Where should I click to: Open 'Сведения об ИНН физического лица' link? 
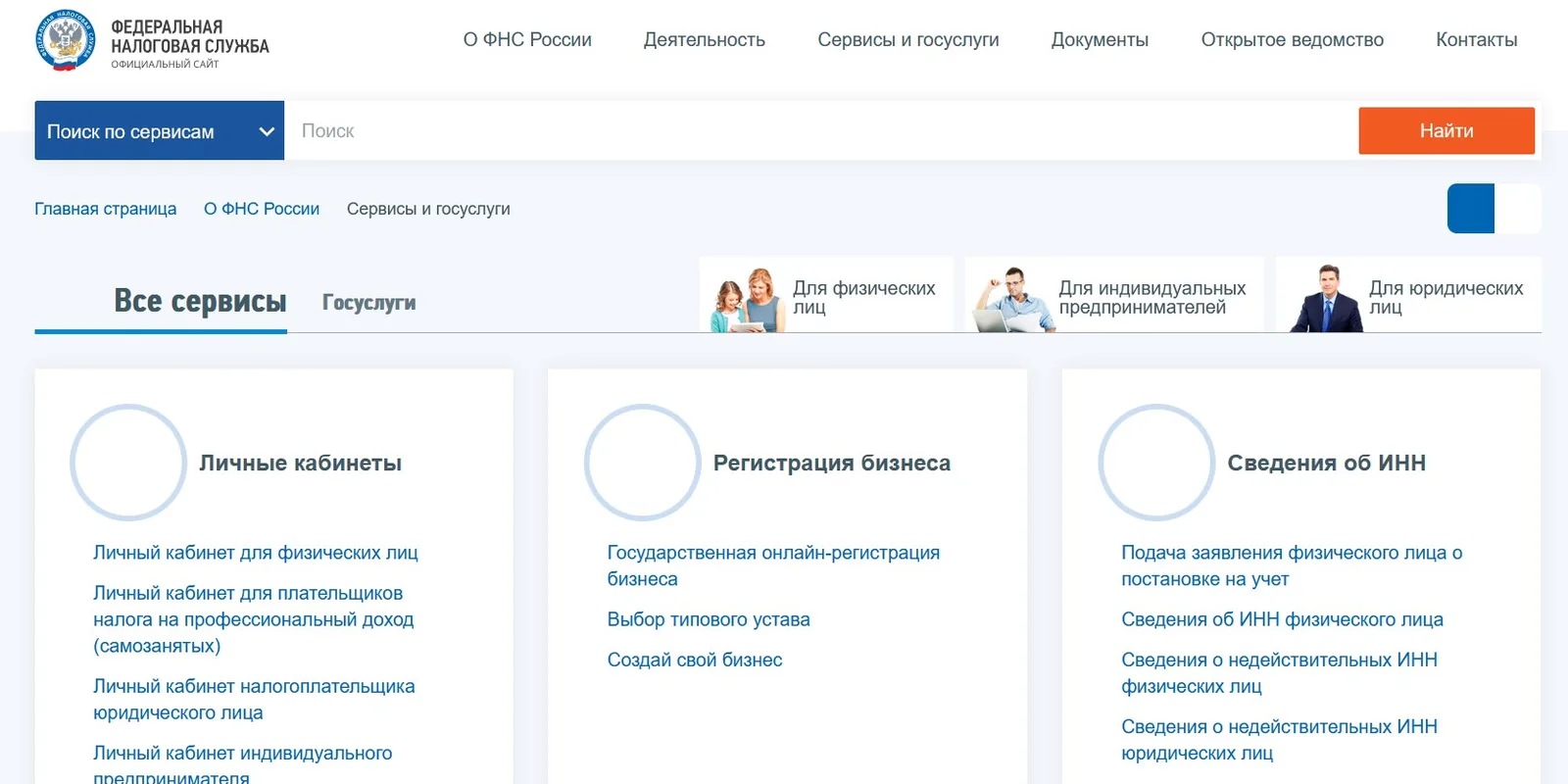1282,619
